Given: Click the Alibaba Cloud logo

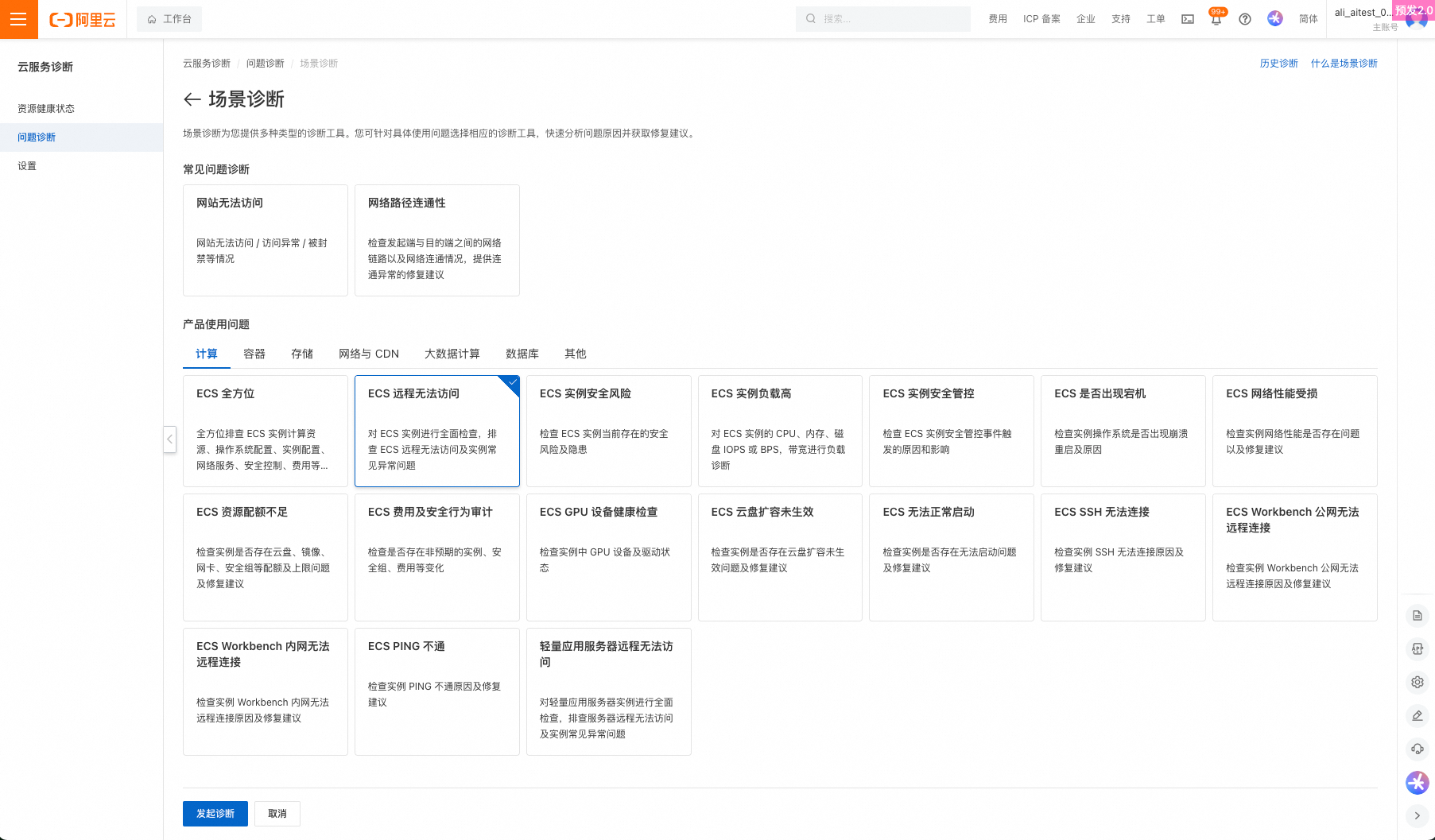Looking at the screenshot, I should click(83, 19).
